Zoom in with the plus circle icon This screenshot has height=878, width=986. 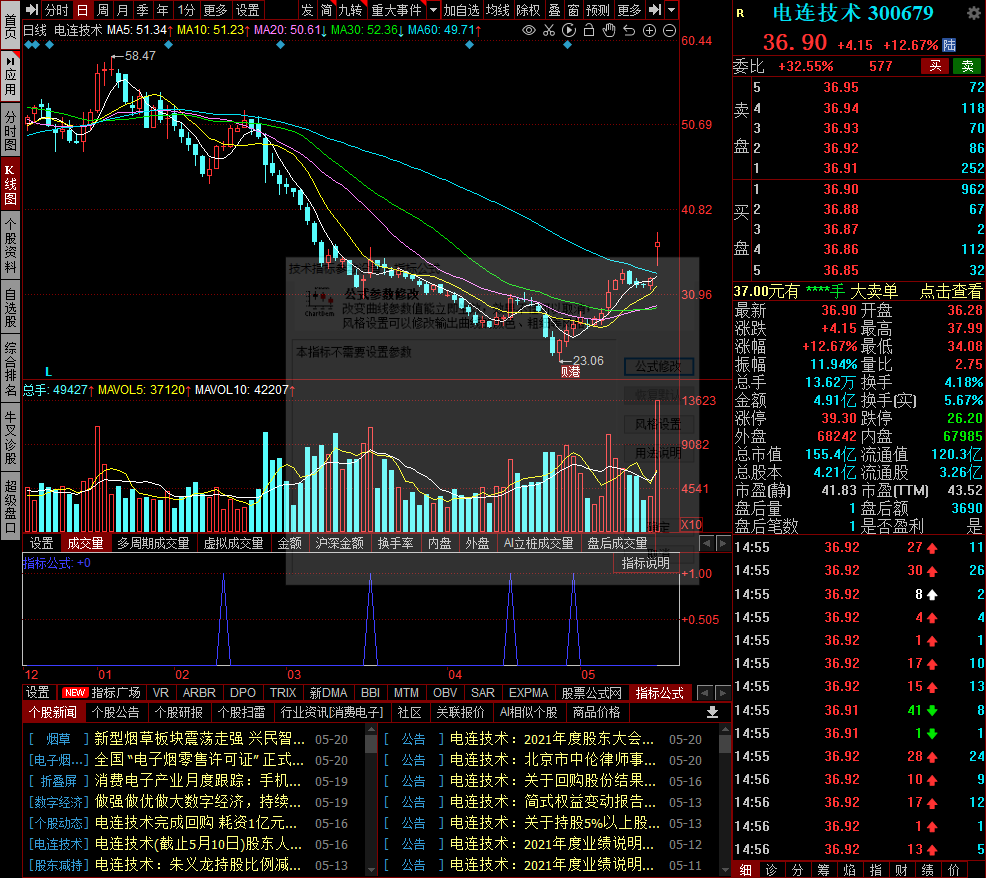click(650, 30)
